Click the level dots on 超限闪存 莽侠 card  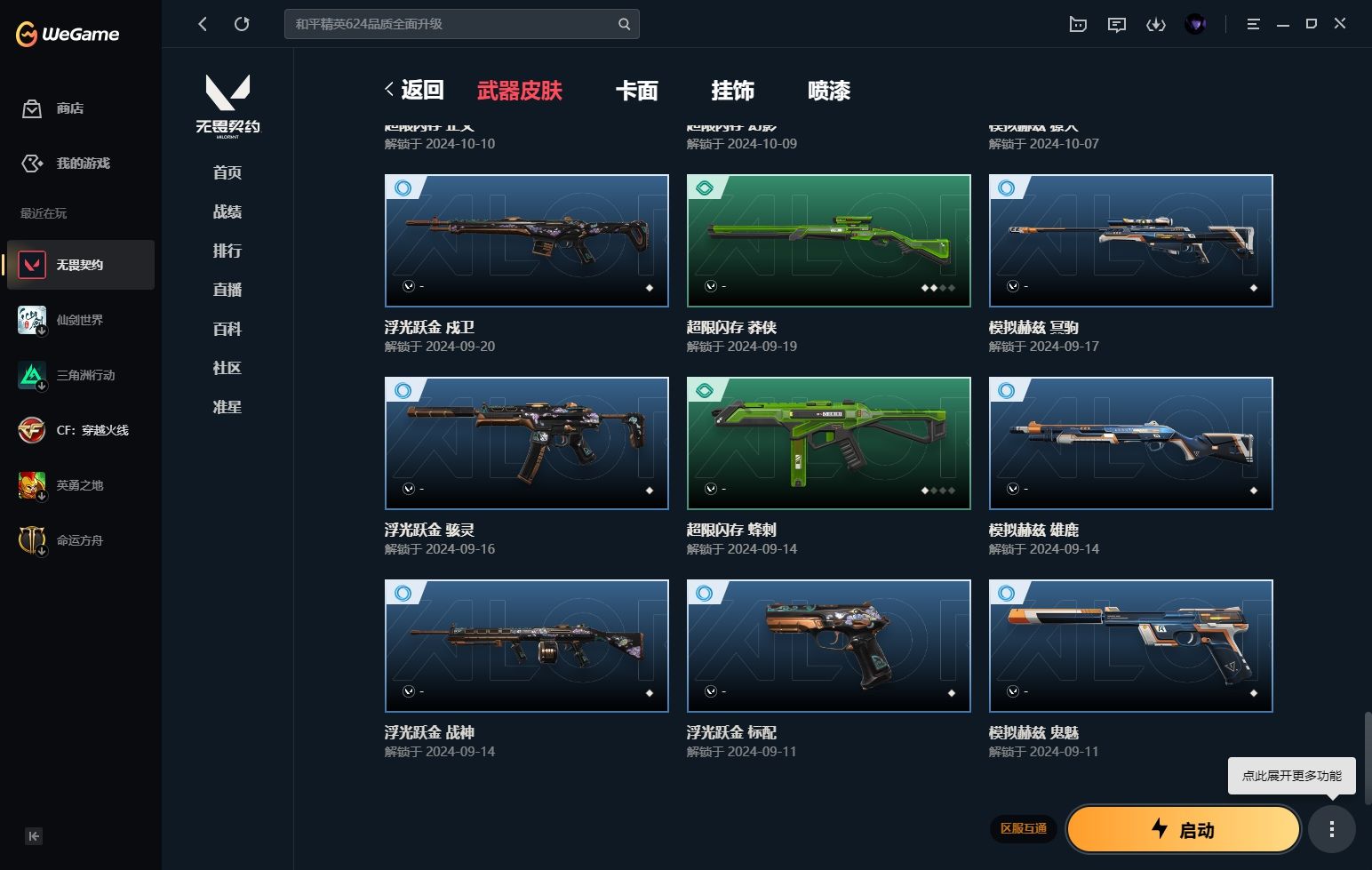click(x=938, y=288)
